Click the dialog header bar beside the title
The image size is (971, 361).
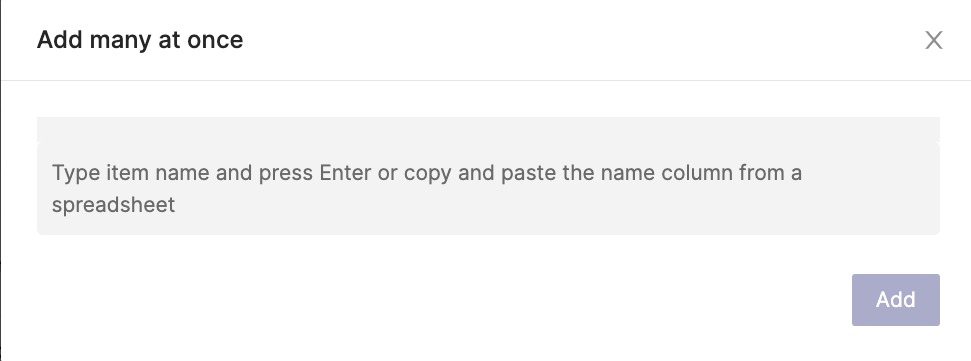click(582, 40)
